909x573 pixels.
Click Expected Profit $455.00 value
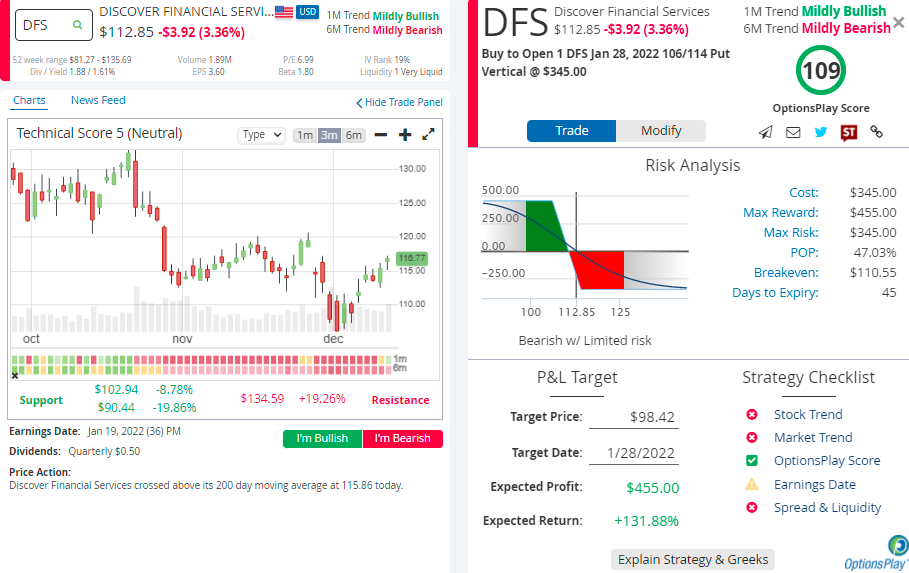(652, 488)
